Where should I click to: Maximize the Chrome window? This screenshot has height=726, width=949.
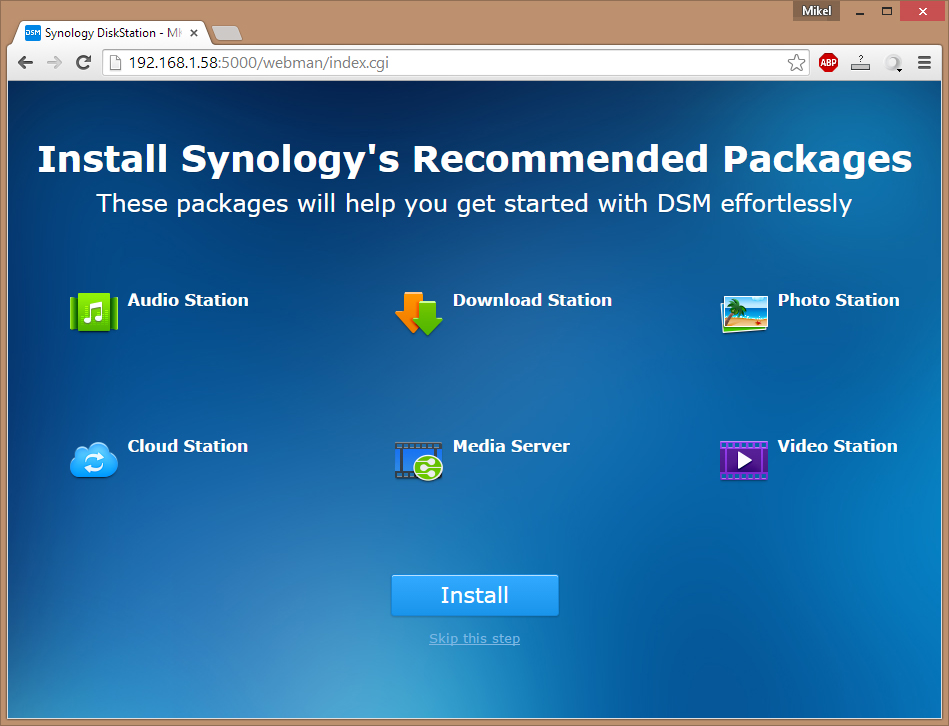pos(887,11)
